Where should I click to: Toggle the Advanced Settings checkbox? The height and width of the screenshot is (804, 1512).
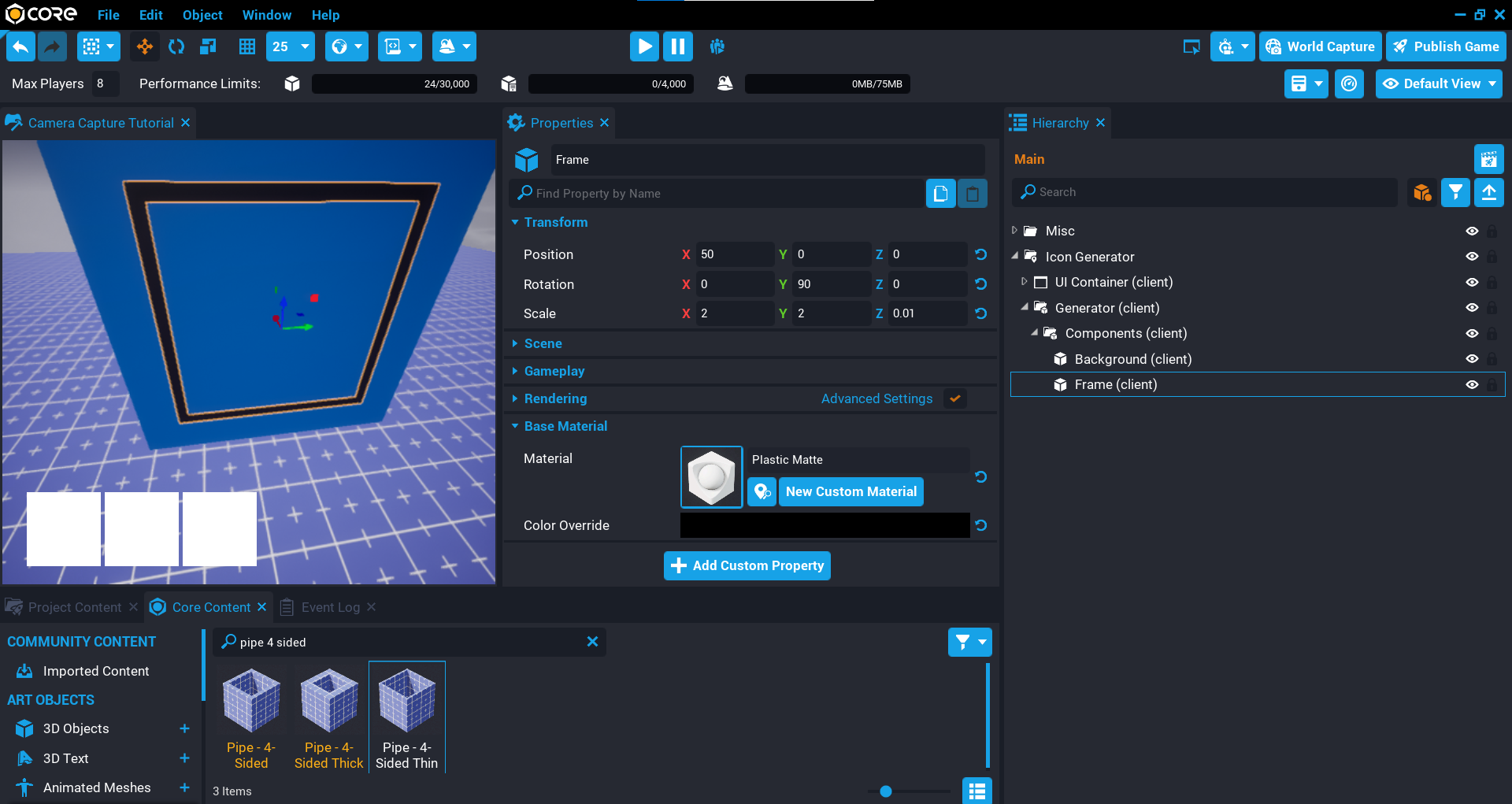[x=955, y=398]
